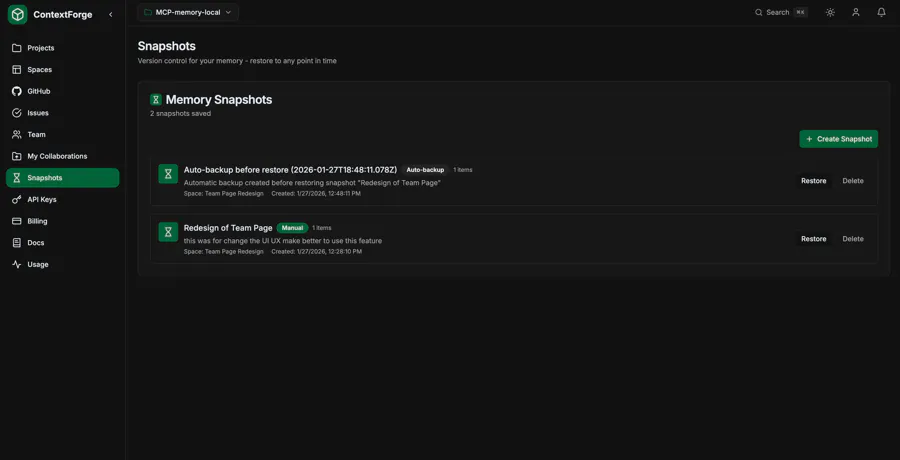
Task: Open the MCP-memory-local project dropdown
Action: coord(188,12)
